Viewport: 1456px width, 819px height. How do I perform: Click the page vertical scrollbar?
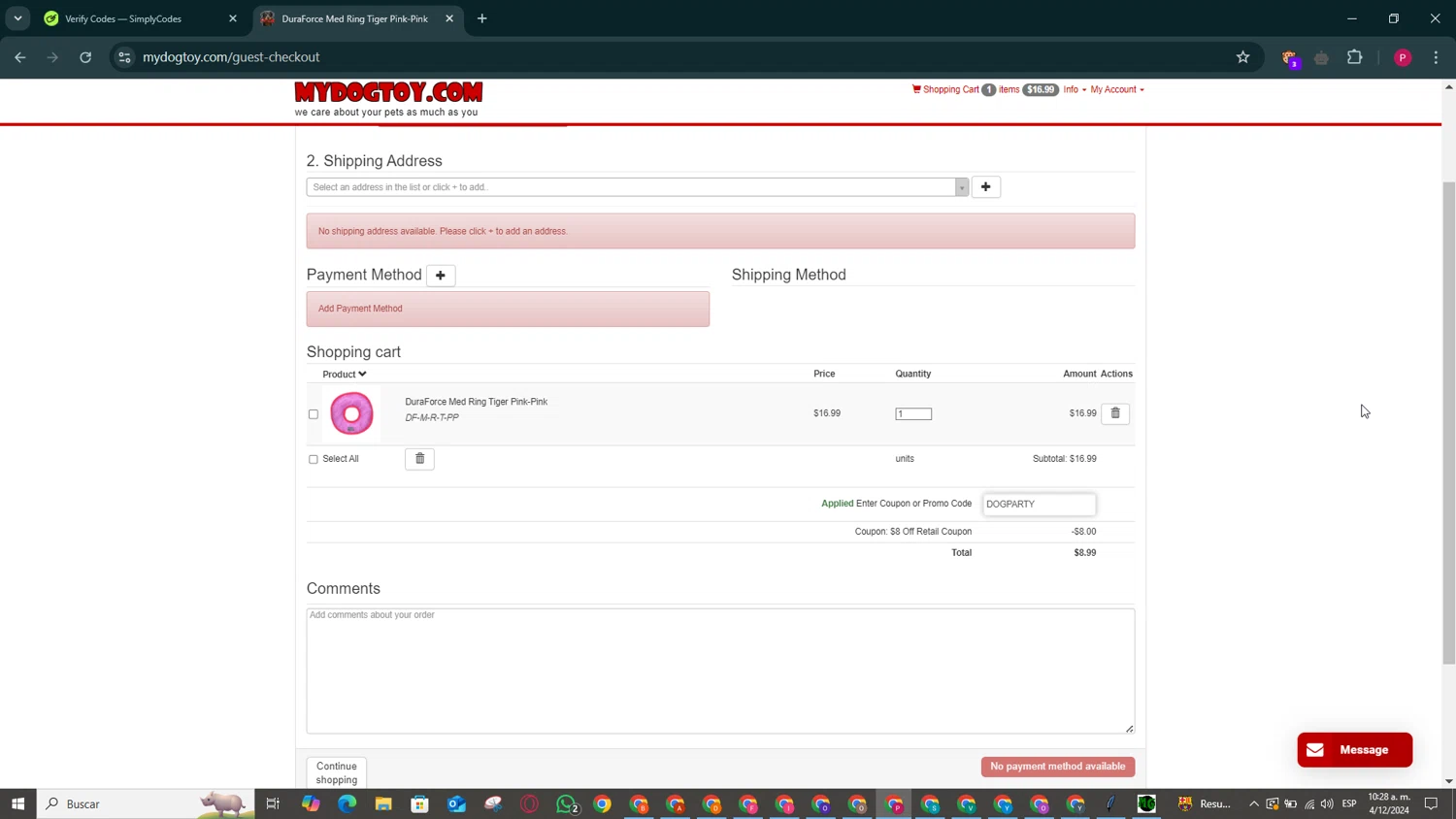[1448, 422]
